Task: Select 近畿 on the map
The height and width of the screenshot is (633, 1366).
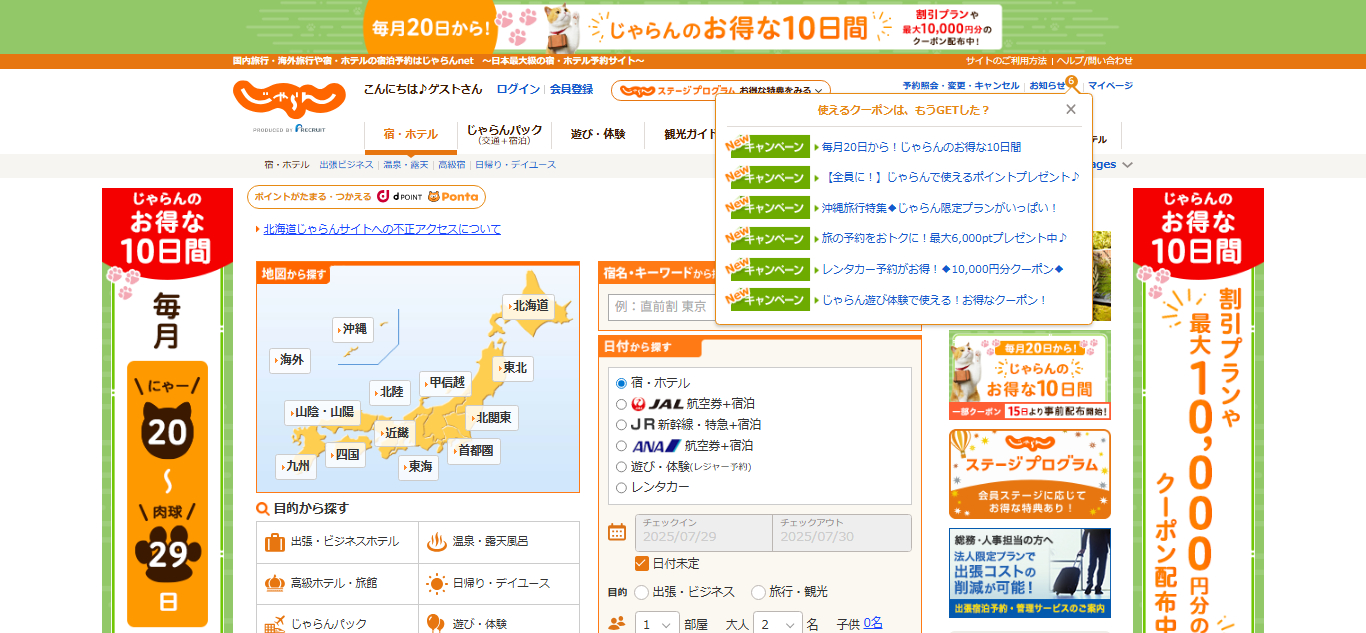Action: coord(395,434)
